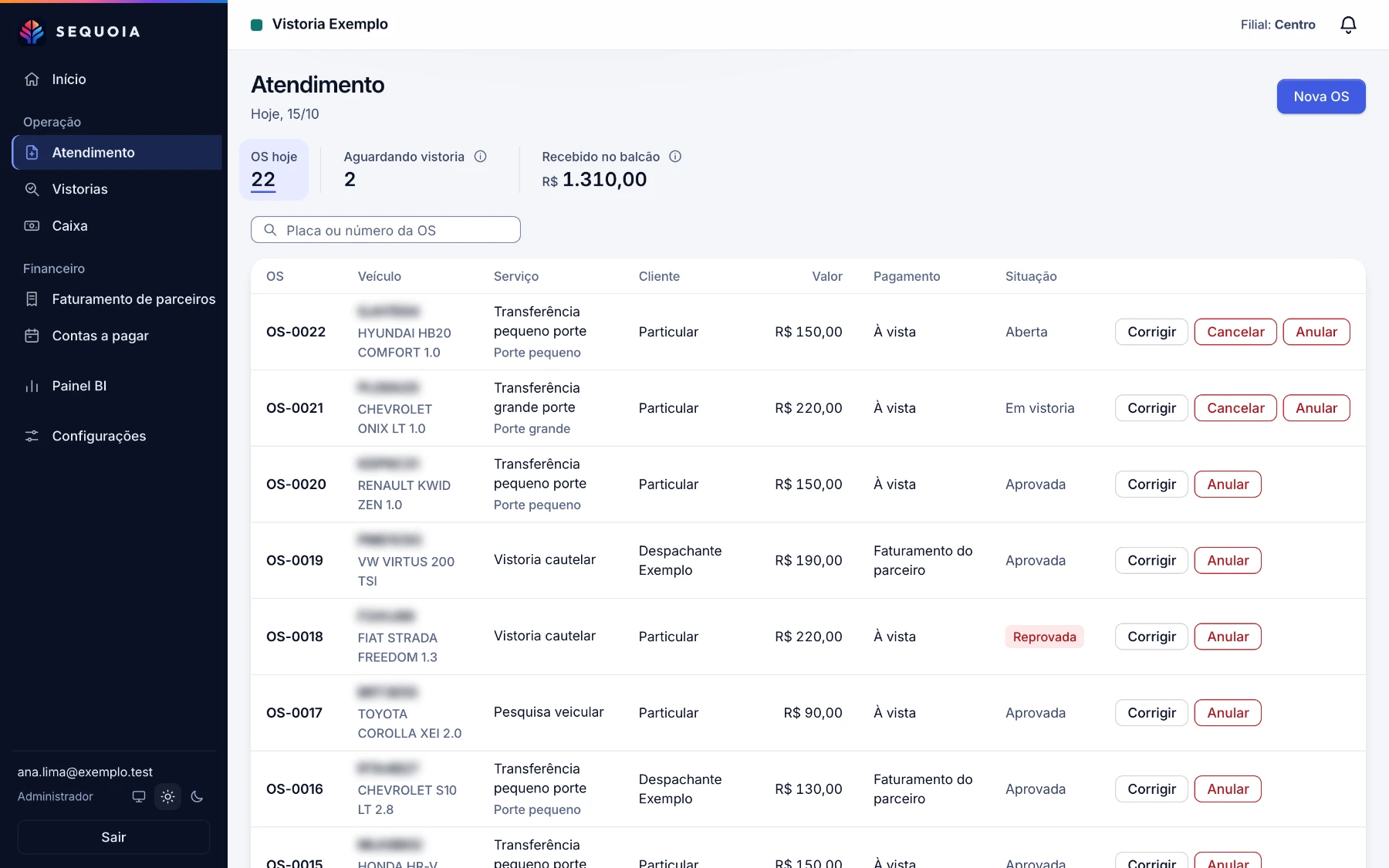Click Corrigir for OS-0020
Viewport: 1389px width, 868px height.
1151,485
